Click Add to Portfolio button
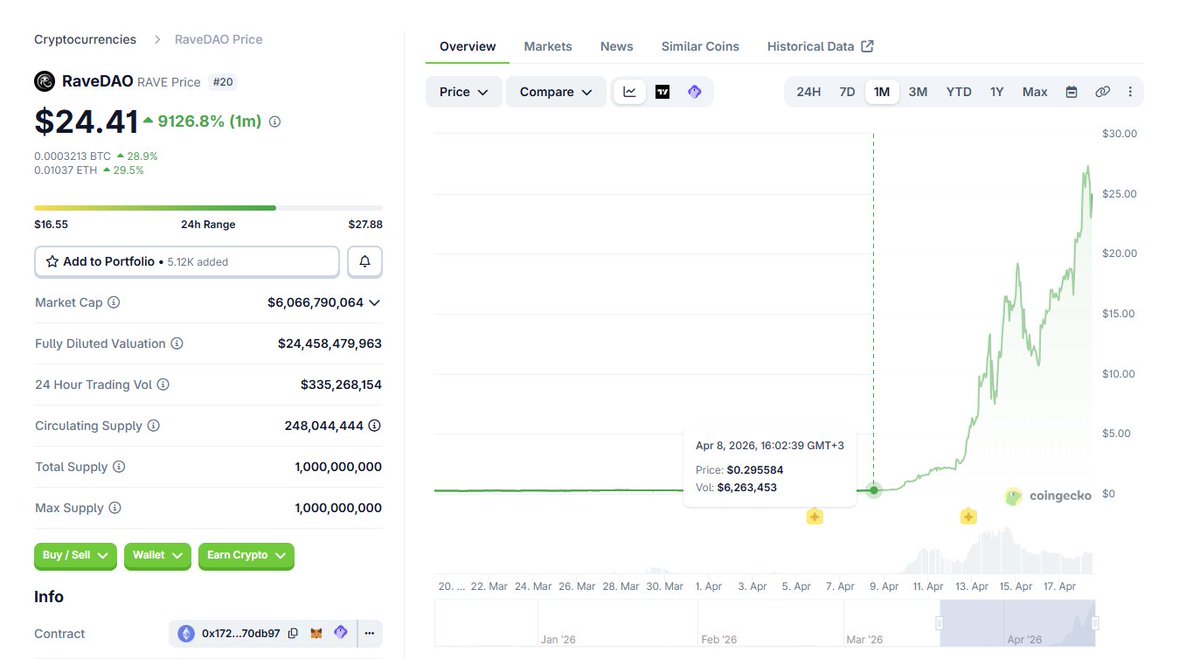 (187, 262)
